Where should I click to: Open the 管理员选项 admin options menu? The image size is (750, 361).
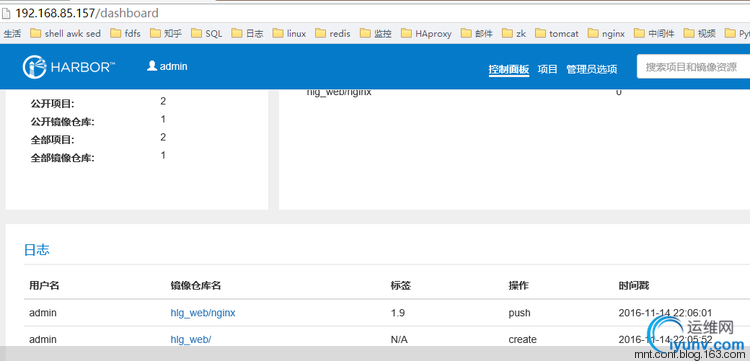click(592, 69)
